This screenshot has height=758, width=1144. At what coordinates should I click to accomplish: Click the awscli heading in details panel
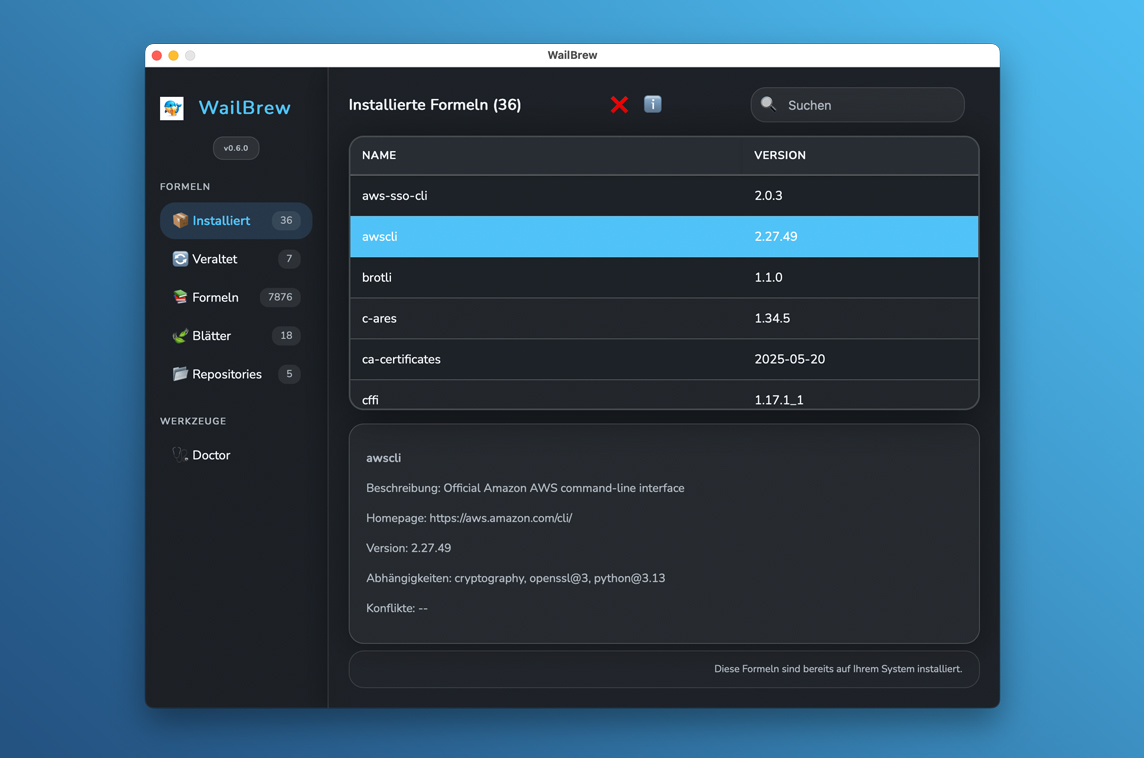pyautogui.click(x=384, y=458)
